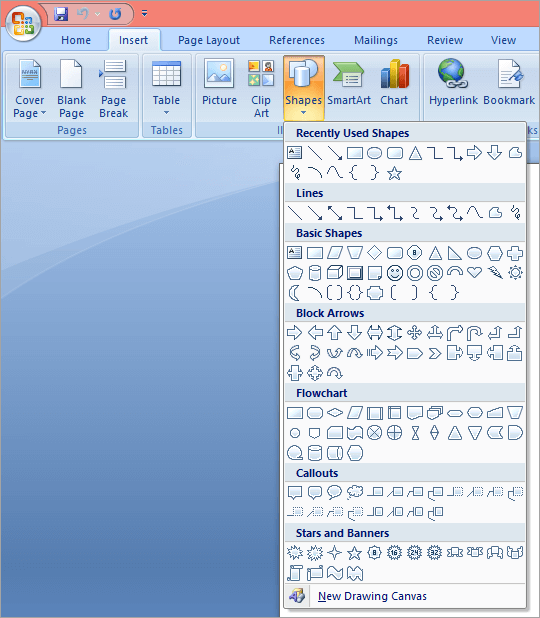Select the U-turn arrow shape

(x=475, y=333)
